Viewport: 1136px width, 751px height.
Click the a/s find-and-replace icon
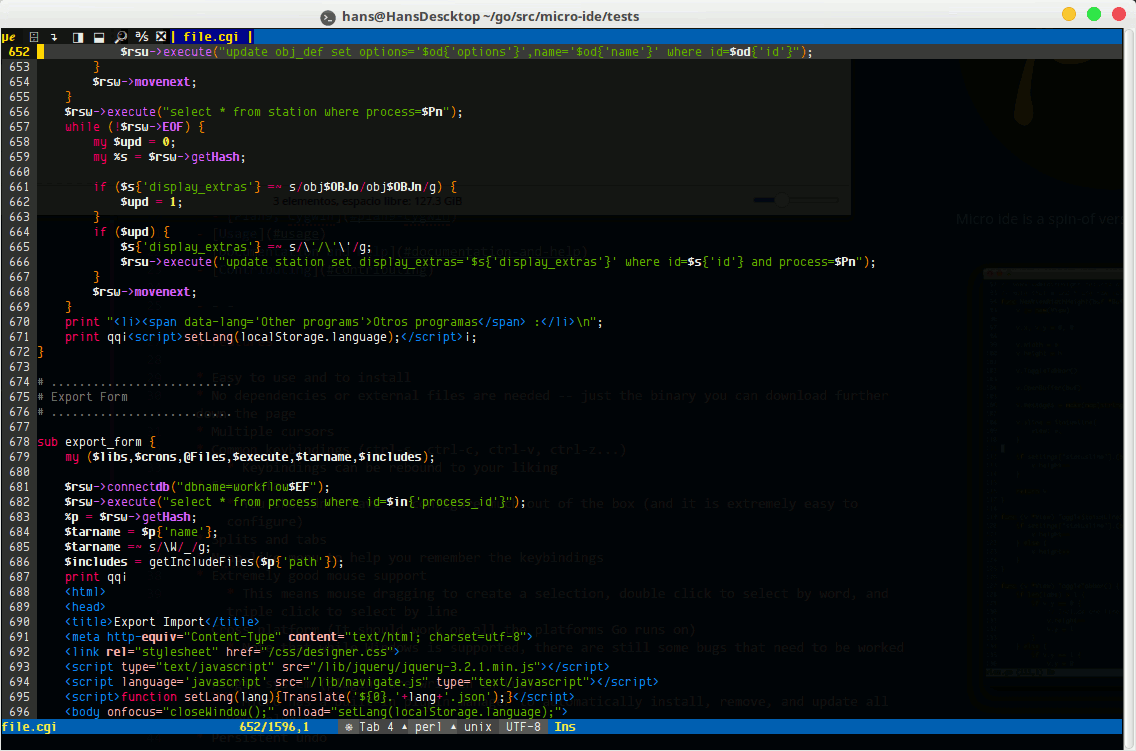pyautogui.click(x=142, y=37)
